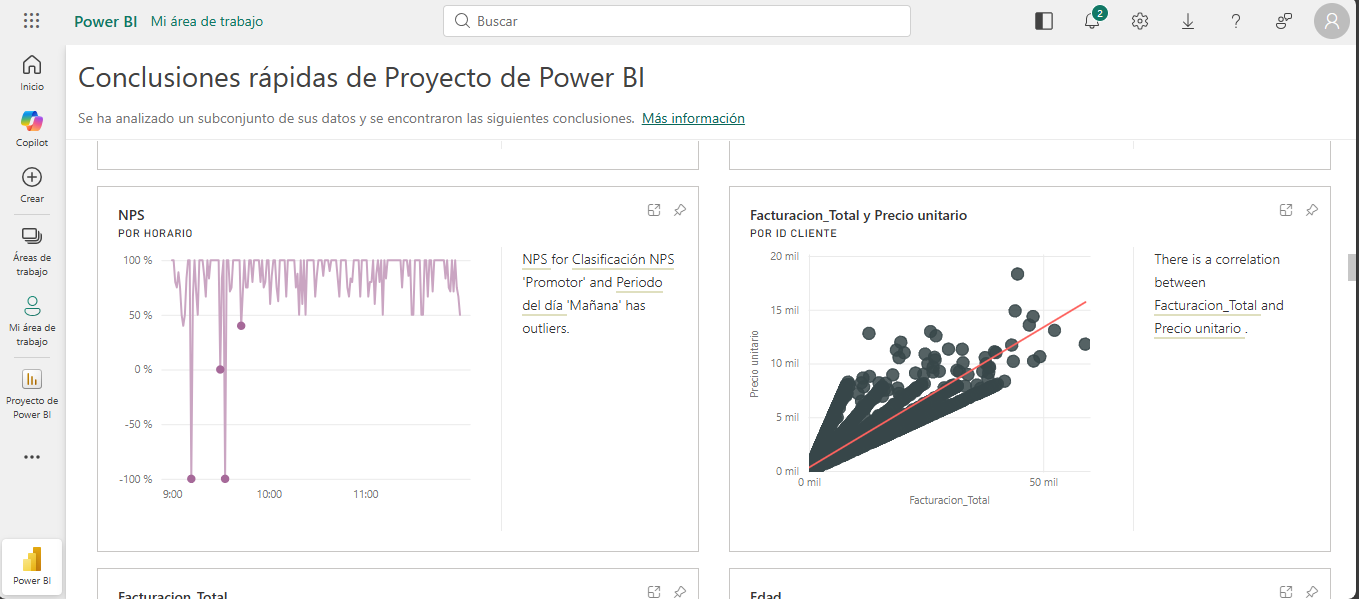Expand the bottom Facturacion_Total card
The width and height of the screenshot is (1359, 599).
pyautogui.click(x=653, y=592)
